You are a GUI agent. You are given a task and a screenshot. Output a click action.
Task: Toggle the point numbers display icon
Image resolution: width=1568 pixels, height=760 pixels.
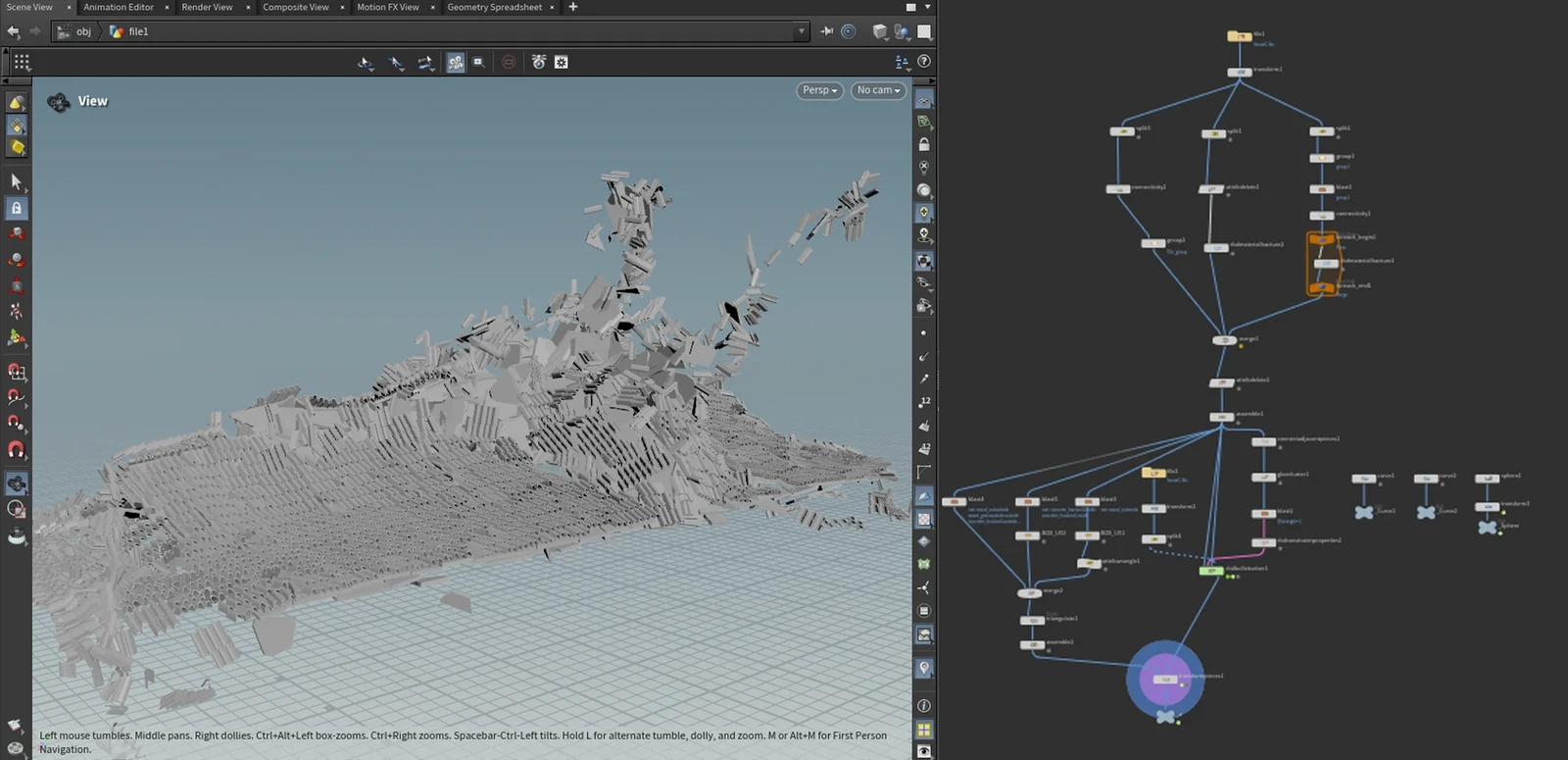(x=924, y=402)
